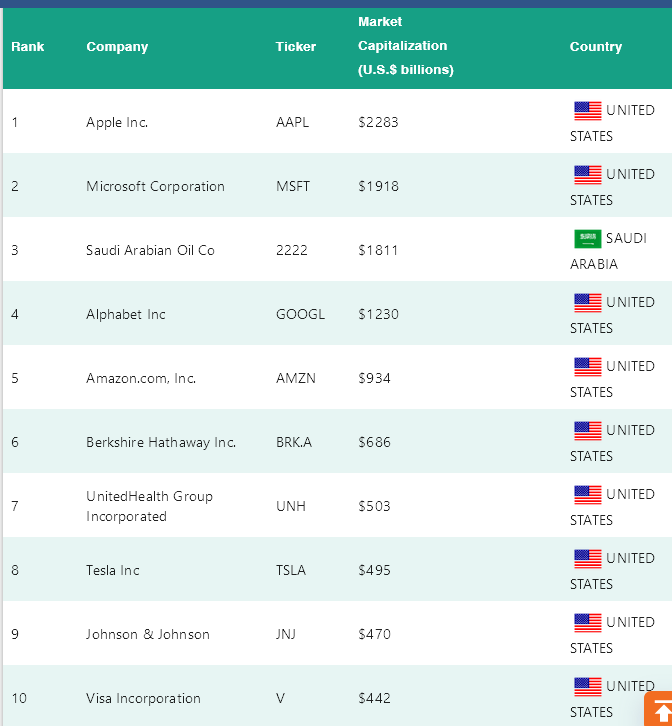This screenshot has height=726, width=672.
Task: Click the UNH ticker cell
Action: tap(291, 506)
